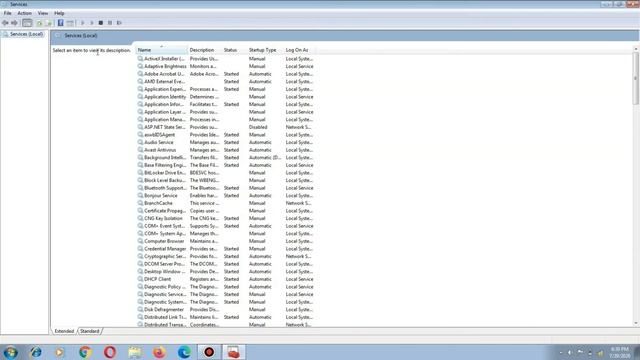Viewport: 640px width, 360px height.
Task: Select the BitLocker Drive Encryption service
Action: coord(225,173)
